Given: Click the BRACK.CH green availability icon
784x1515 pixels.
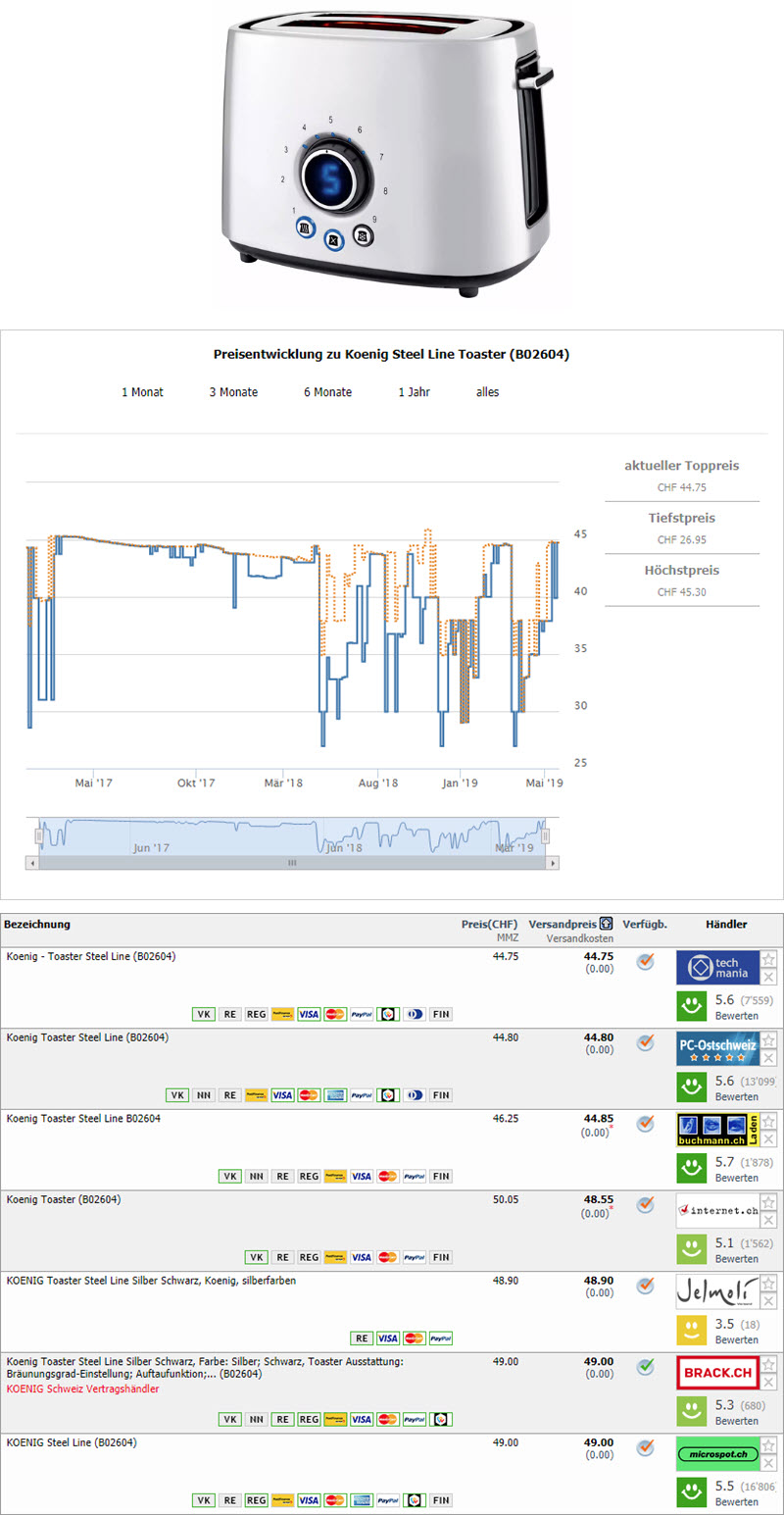Looking at the screenshot, I should [645, 1366].
